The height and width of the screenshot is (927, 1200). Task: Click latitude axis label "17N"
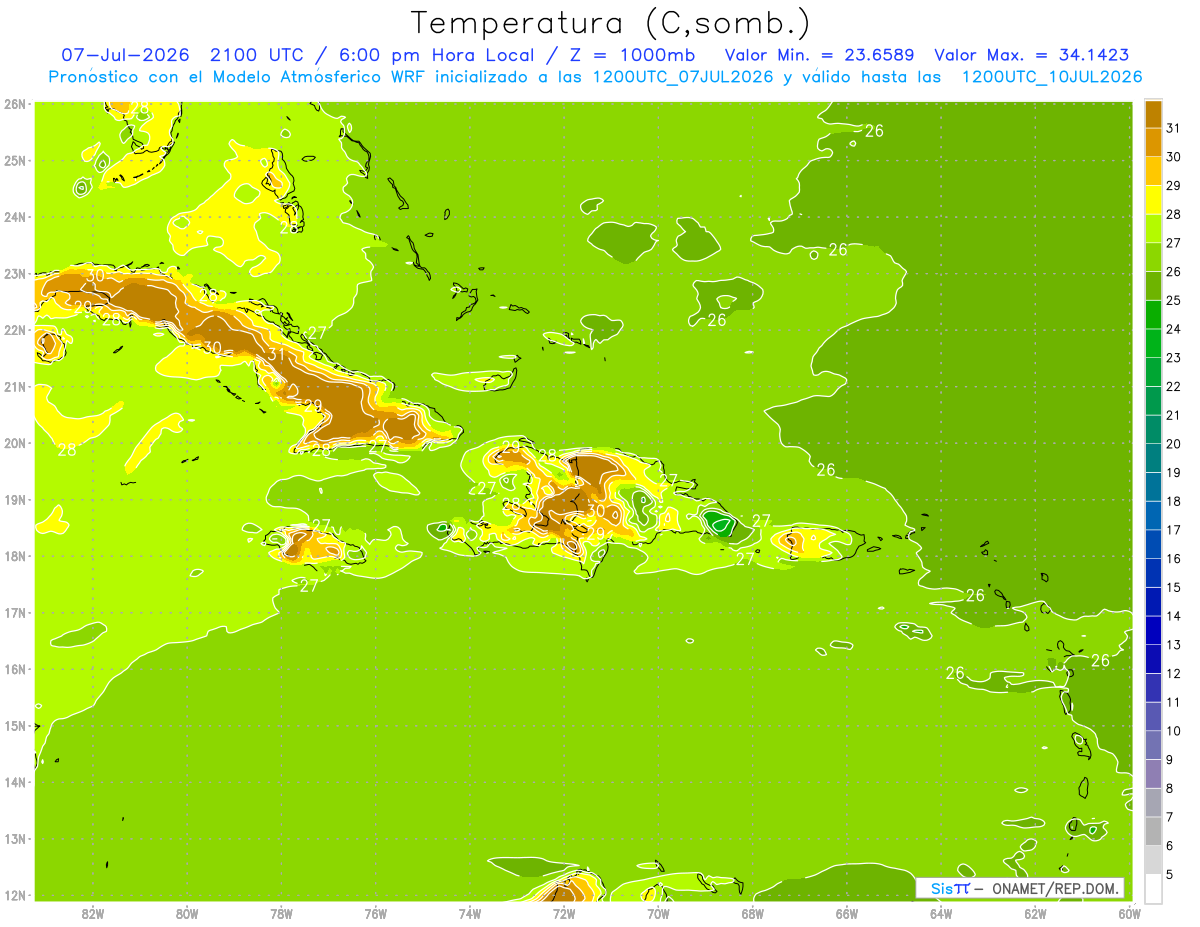tap(15, 612)
